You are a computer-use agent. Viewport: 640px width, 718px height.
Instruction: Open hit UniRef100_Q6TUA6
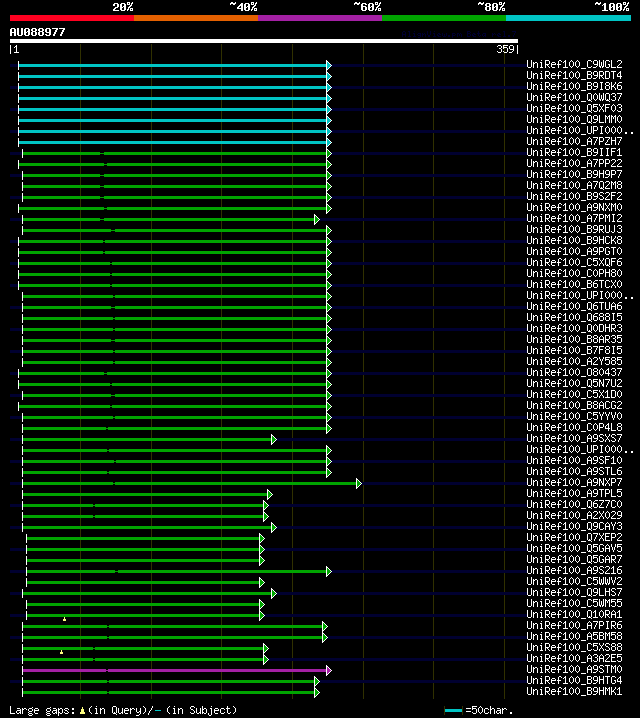[x=574, y=306]
